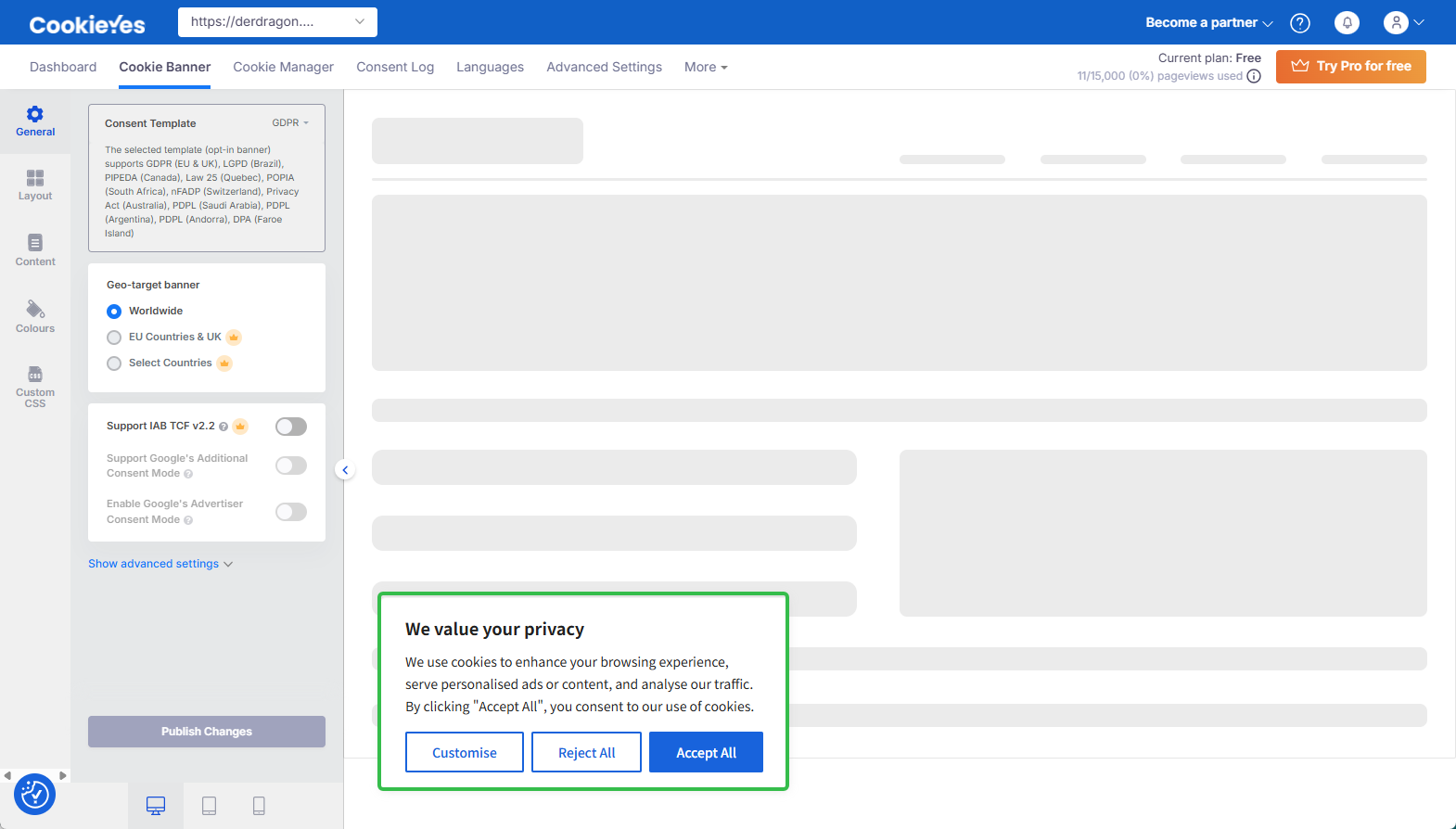Toggle Support IAB TCF v2.2 switch
This screenshot has width=1456, height=829.
pos(291,427)
